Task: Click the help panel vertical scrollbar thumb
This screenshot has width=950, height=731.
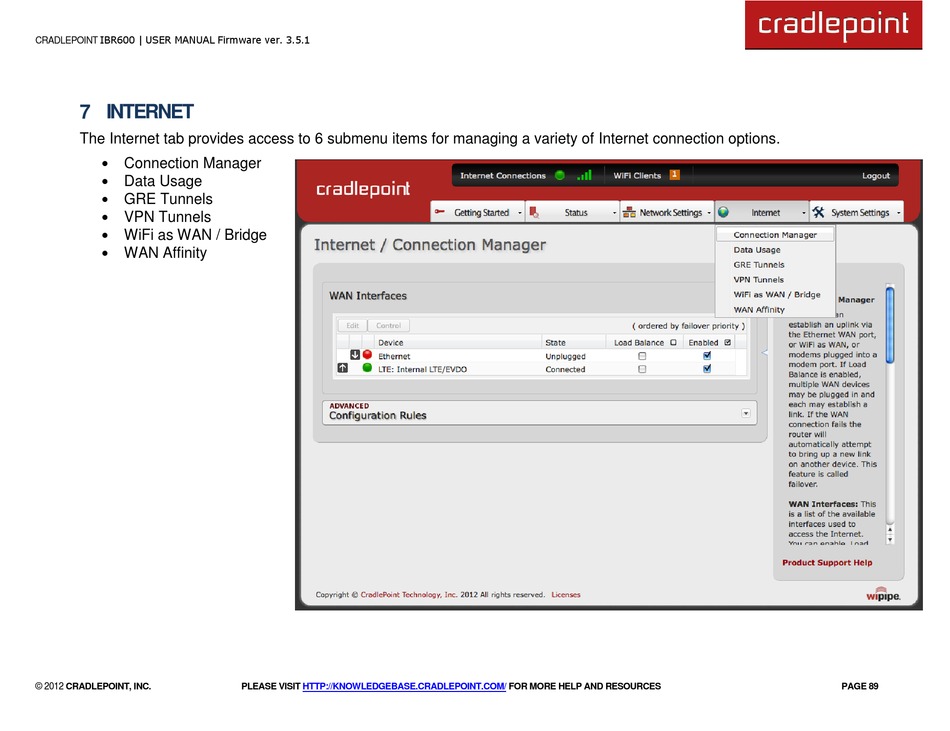Action: pos(890,325)
